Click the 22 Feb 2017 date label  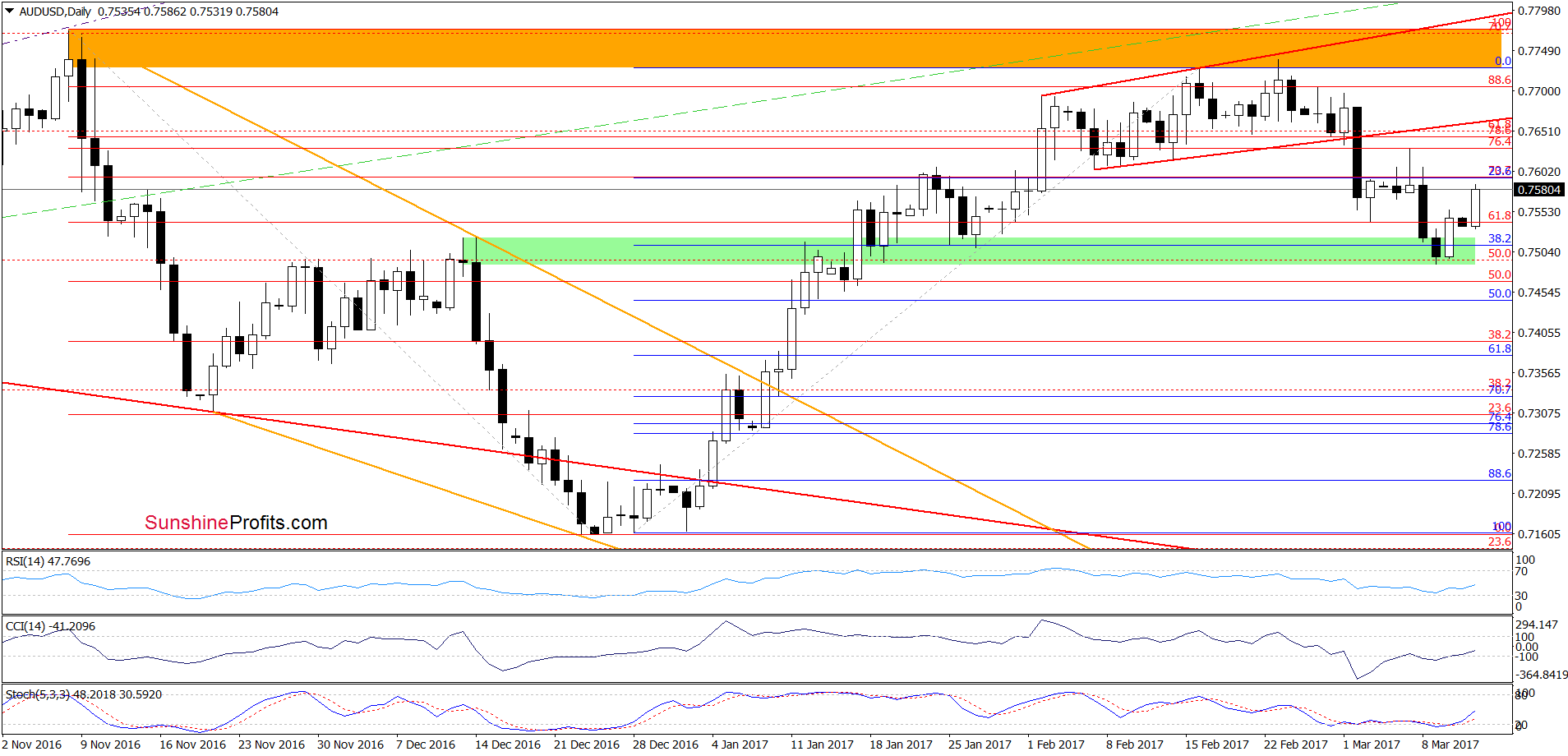tap(1295, 744)
